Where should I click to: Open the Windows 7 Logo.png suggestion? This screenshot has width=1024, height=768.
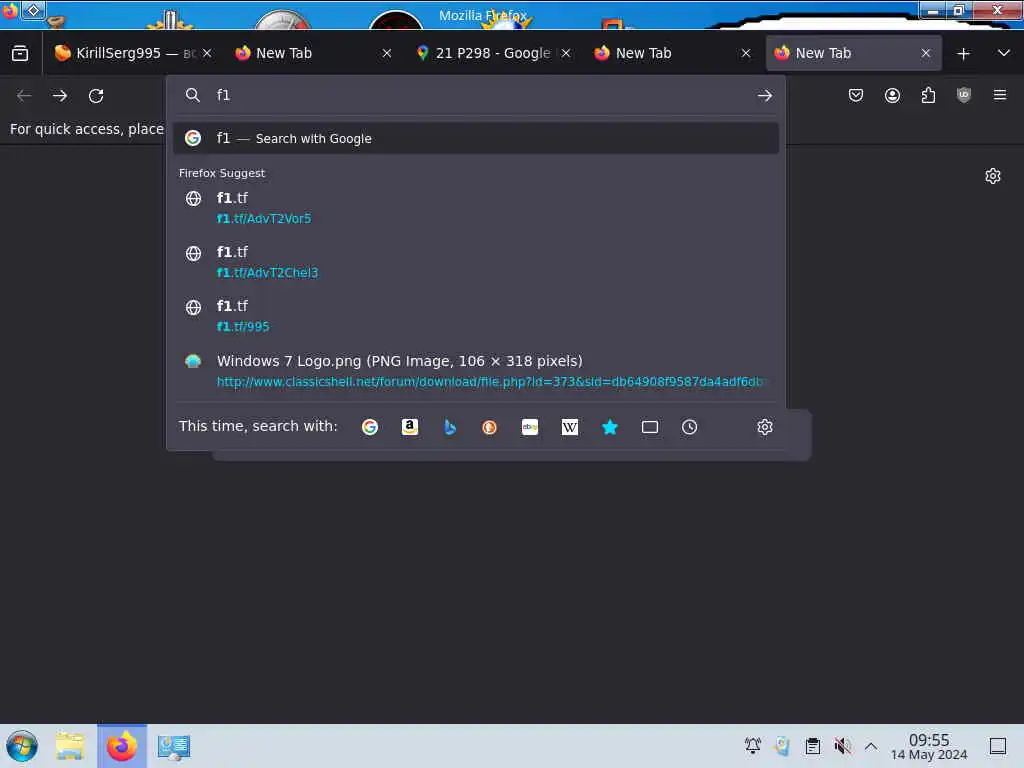(475, 371)
